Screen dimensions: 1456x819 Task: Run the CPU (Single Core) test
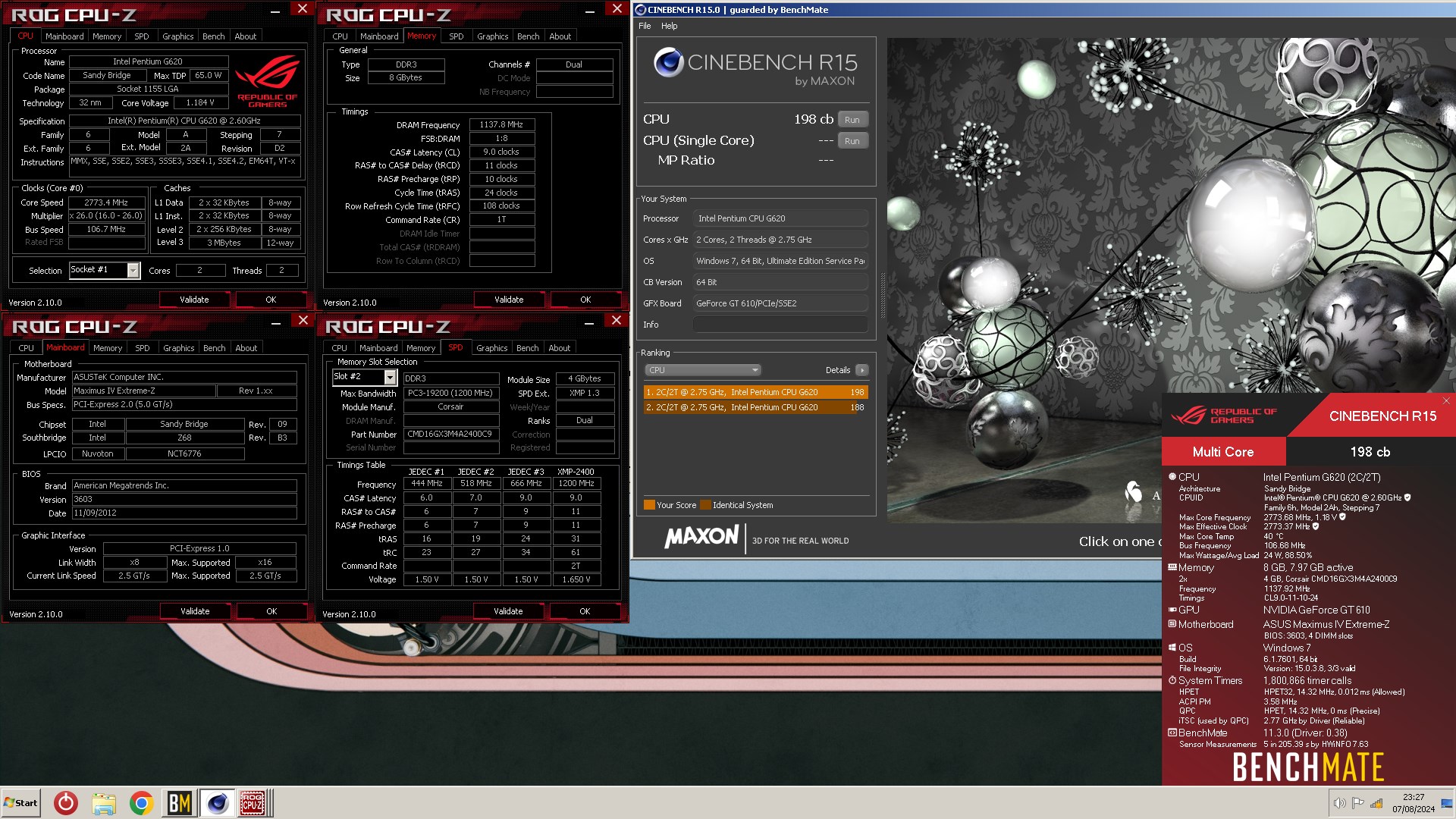click(x=852, y=141)
